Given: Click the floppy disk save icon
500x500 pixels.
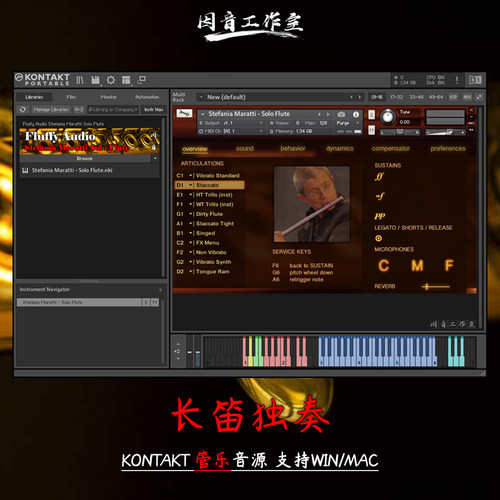Looking at the screenshot, I should (x=95, y=80).
